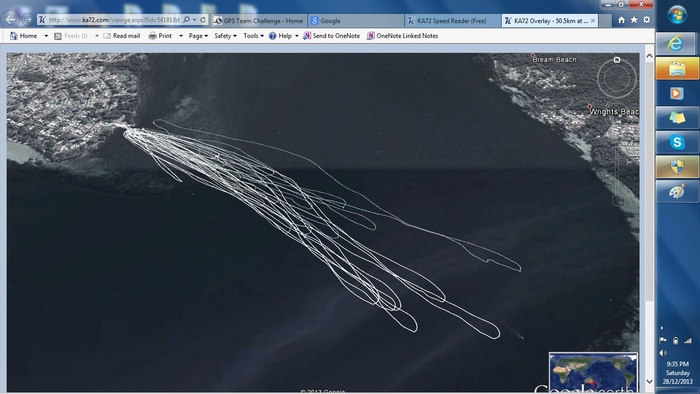This screenshot has width=700, height=394.
Task: Click the Read mail button
Action: pyautogui.click(x=121, y=36)
